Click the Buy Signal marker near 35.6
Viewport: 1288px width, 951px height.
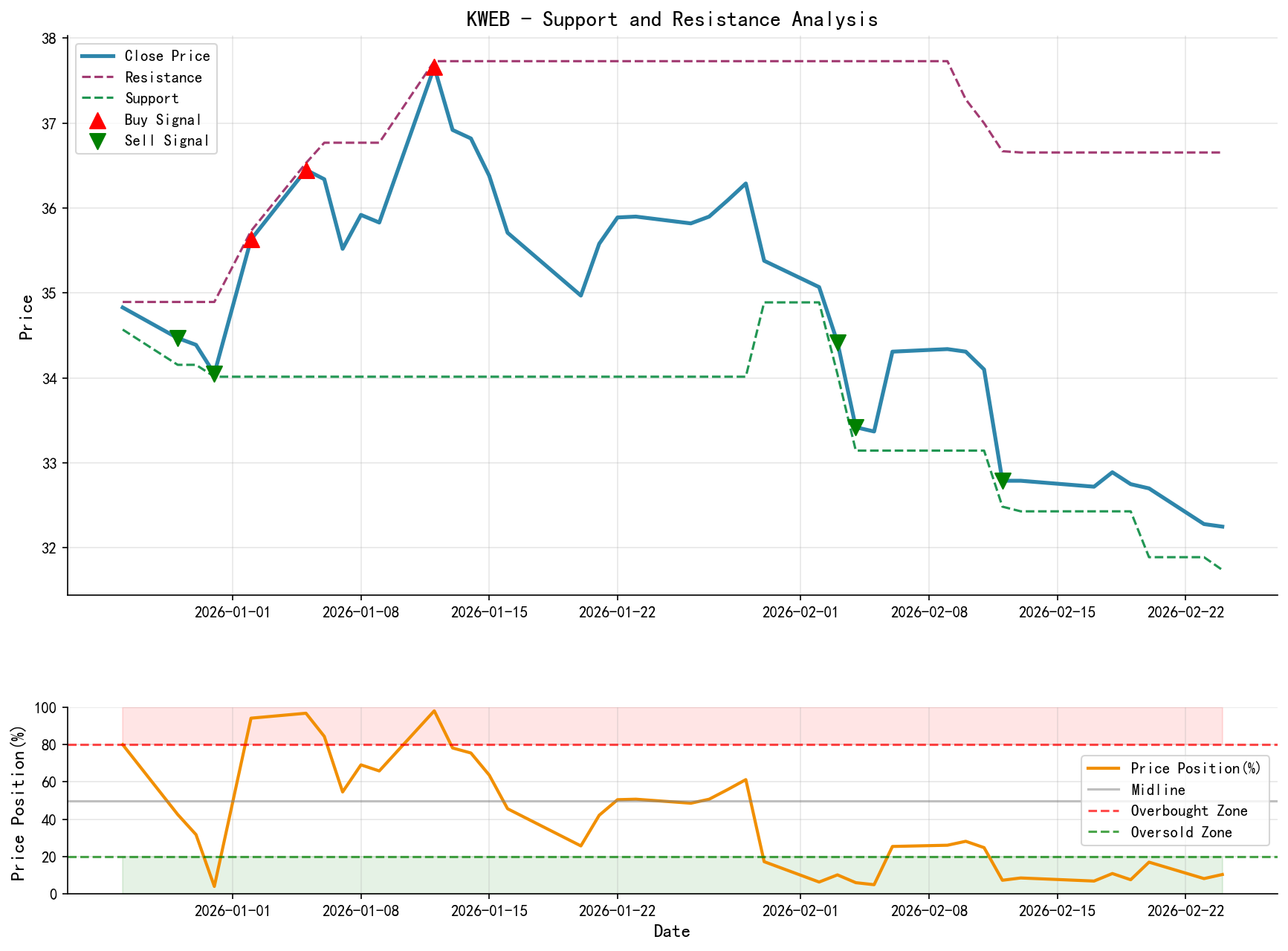[x=251, y=240]
